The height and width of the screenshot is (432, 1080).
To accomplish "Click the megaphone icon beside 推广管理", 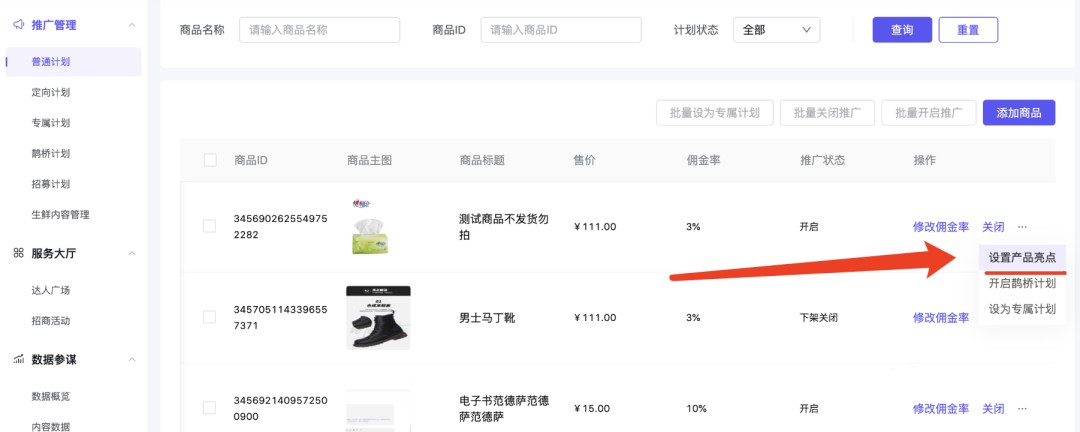I will tap(19, 25).
